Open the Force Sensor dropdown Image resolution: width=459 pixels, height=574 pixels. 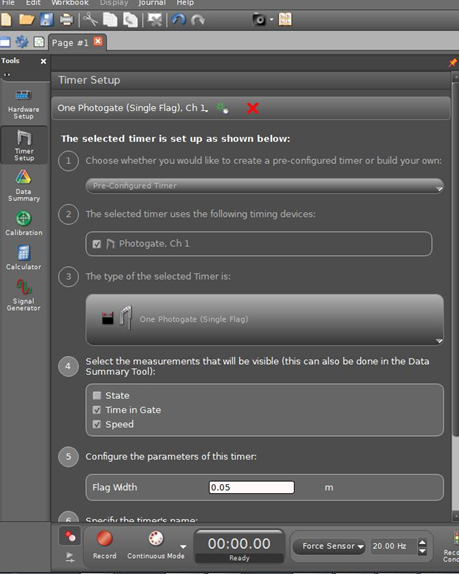(x=329, y=546)
